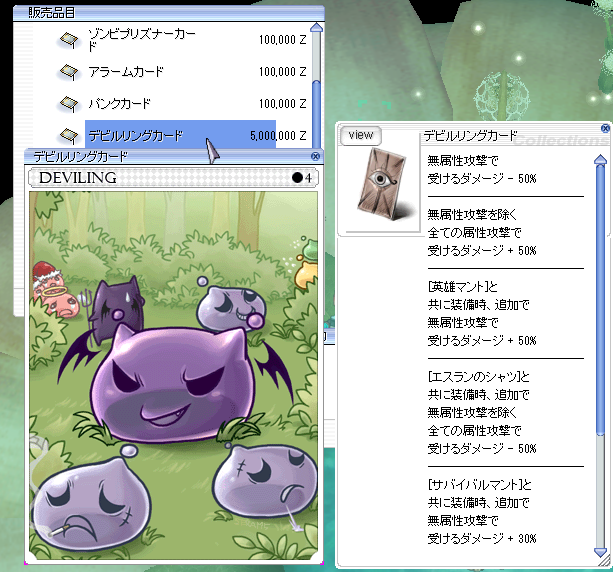
Task: Click the 販売品目 list scrollbar thumb
Action: (316, 114)
